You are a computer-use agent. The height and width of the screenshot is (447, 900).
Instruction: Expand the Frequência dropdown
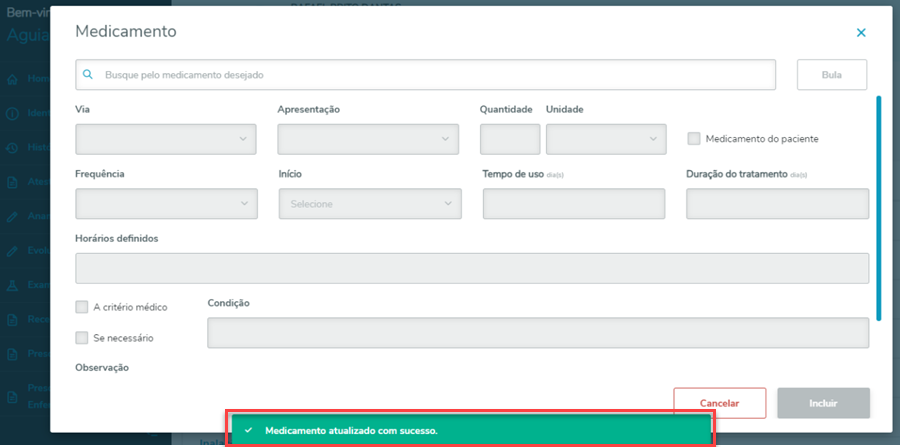[x=166, y=204]
